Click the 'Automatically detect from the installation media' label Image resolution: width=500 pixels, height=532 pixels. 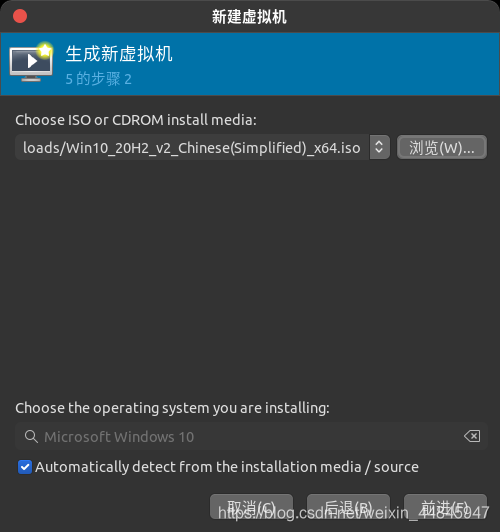tap(227, 467)
